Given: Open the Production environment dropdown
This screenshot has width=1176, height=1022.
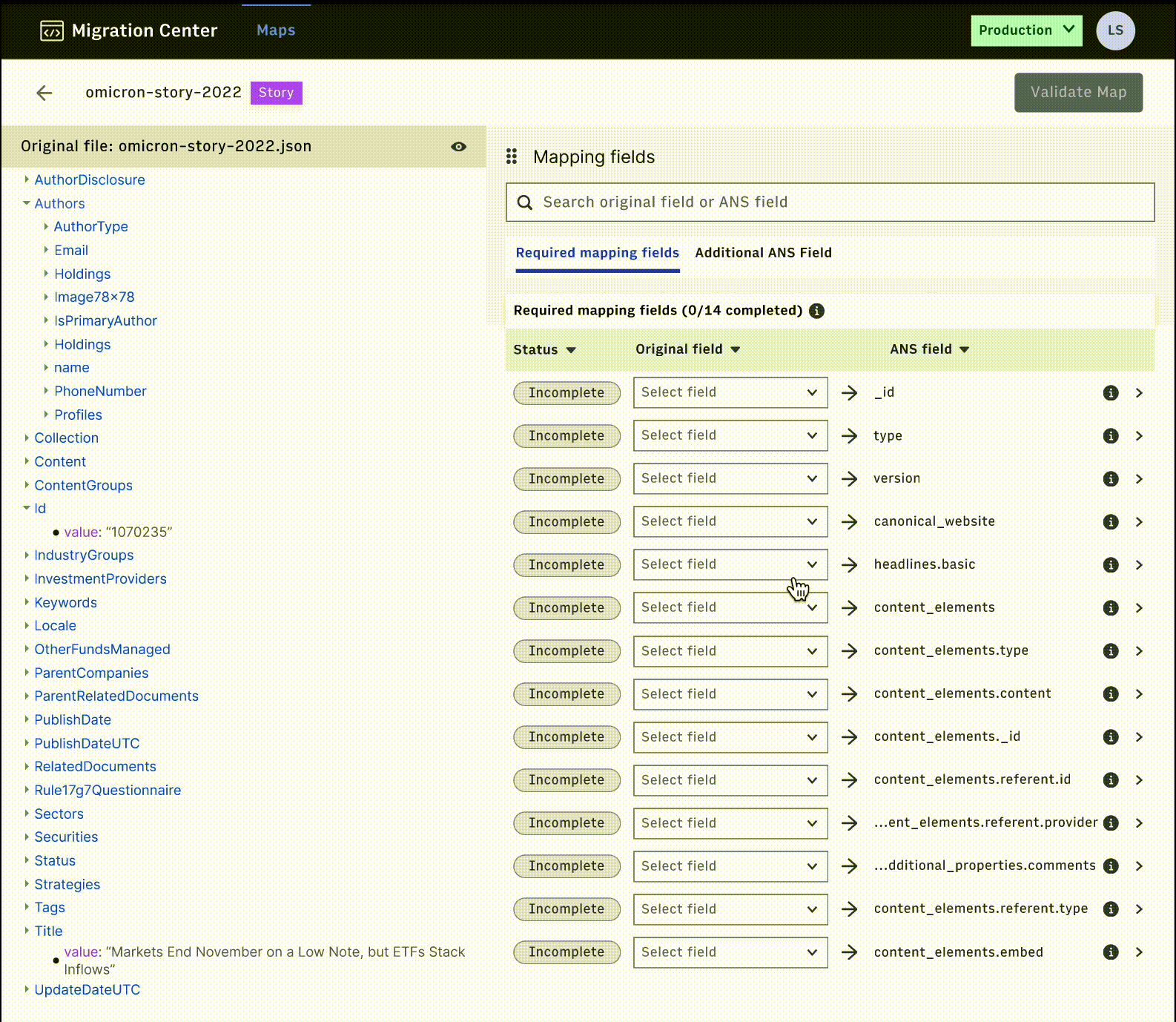Looking at the screenshot, I should click(1026, 30).
